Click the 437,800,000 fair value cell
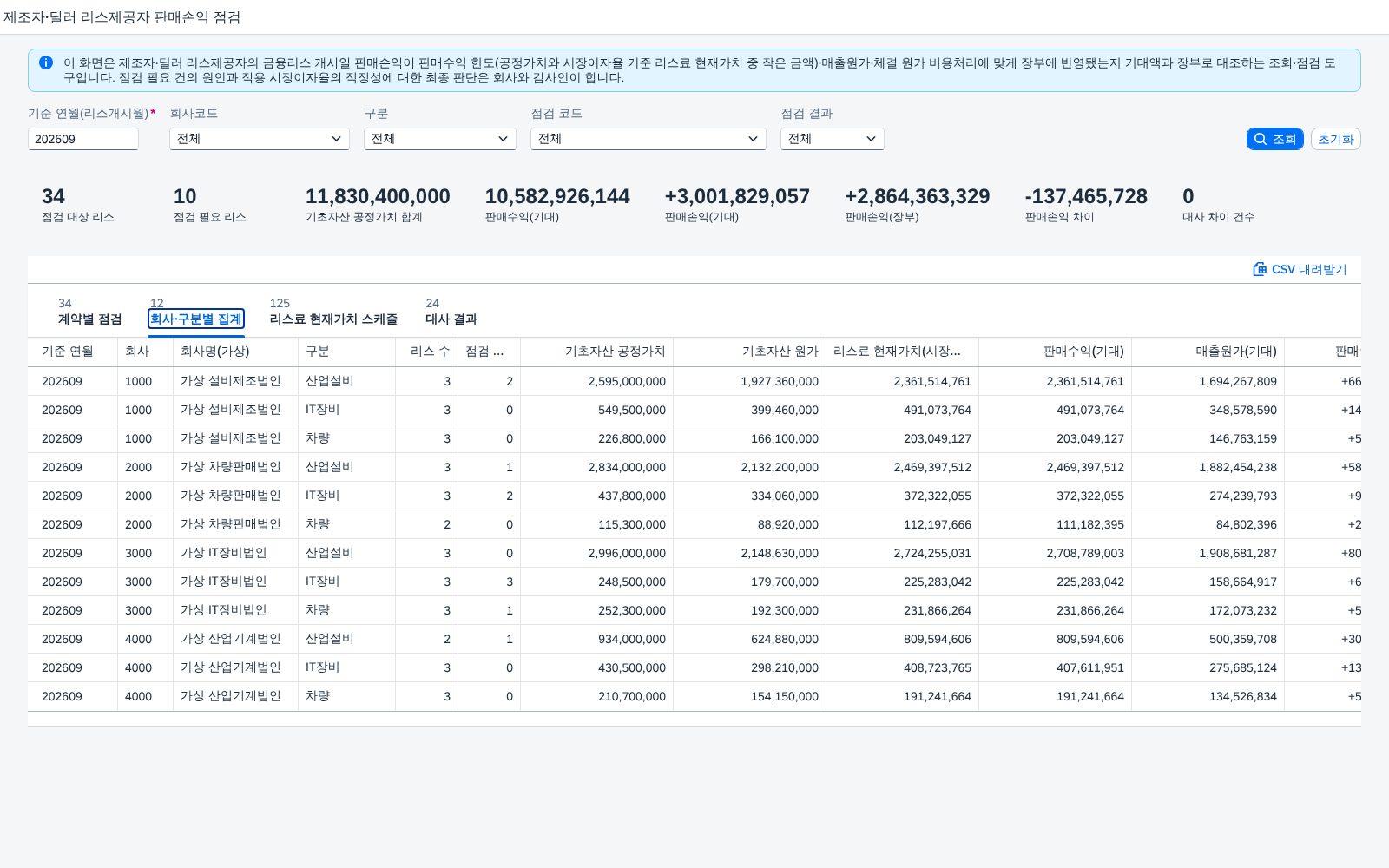The width and height of the screenshot is (1389, 868). pyautogui.click(x=632, y=496)
